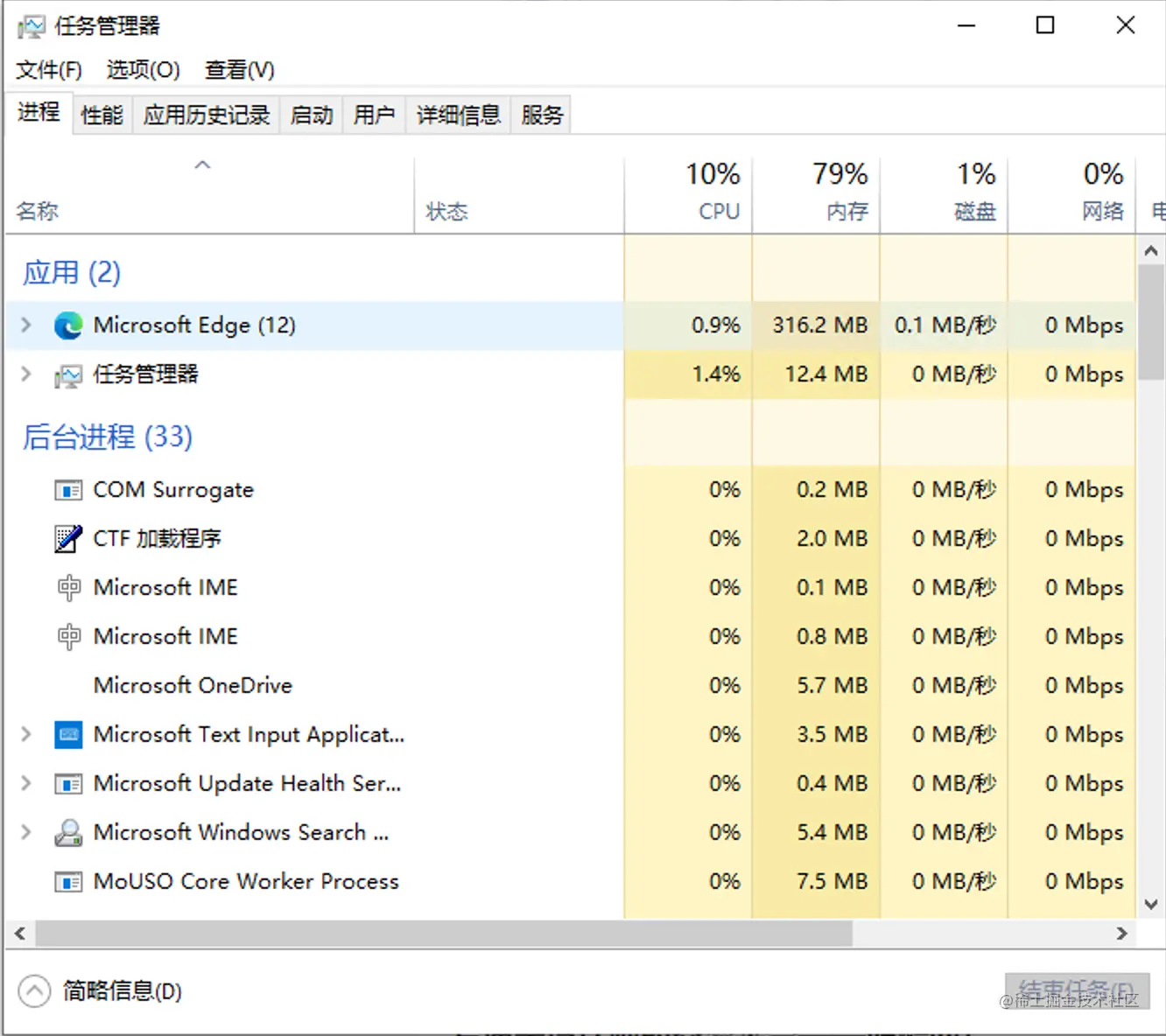Expand Microsoft Text Input Application row

26,735
